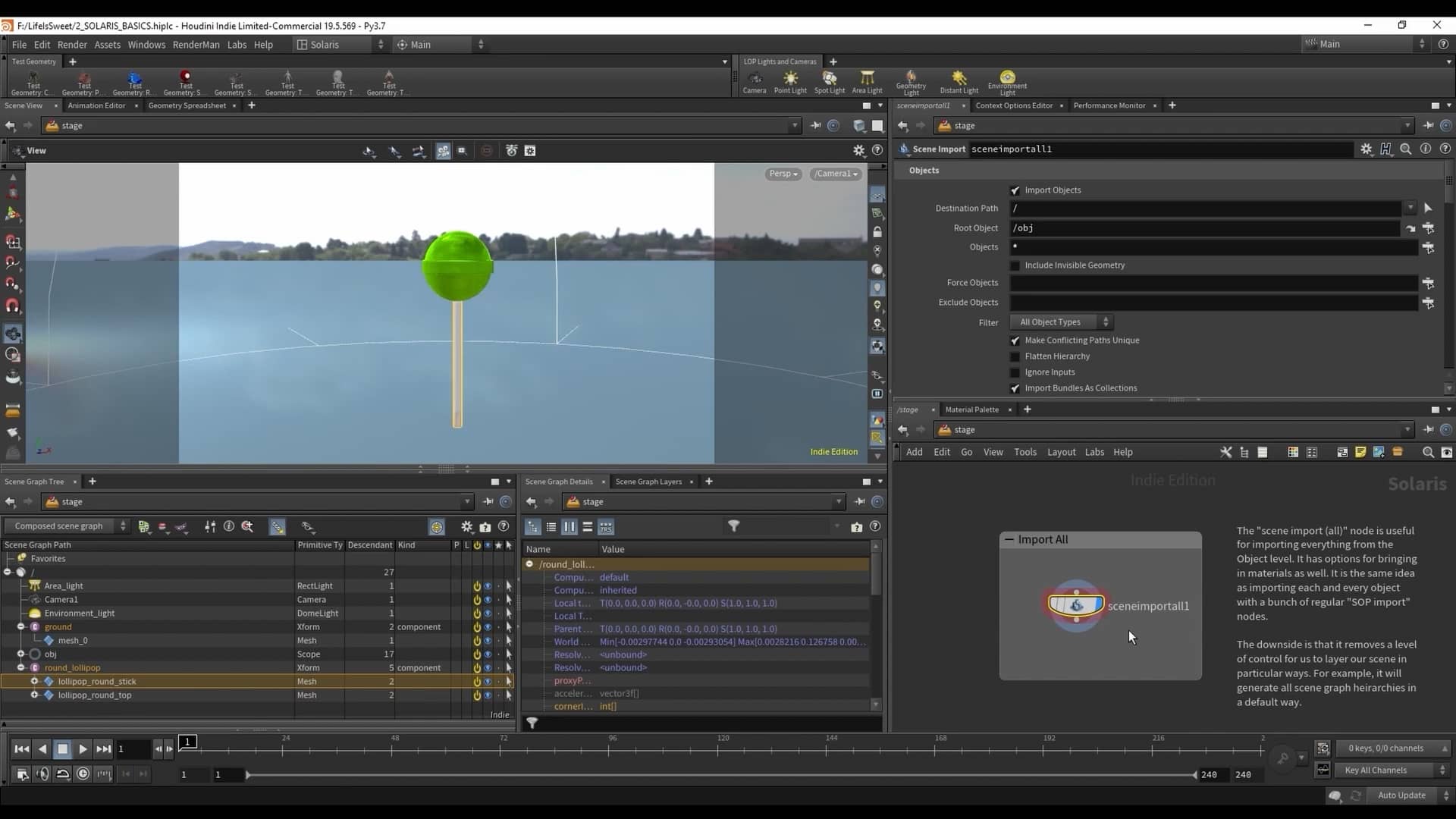Create a Point Light from the shelf
Screen dimensions: 1456x819
tap(790, 81)
